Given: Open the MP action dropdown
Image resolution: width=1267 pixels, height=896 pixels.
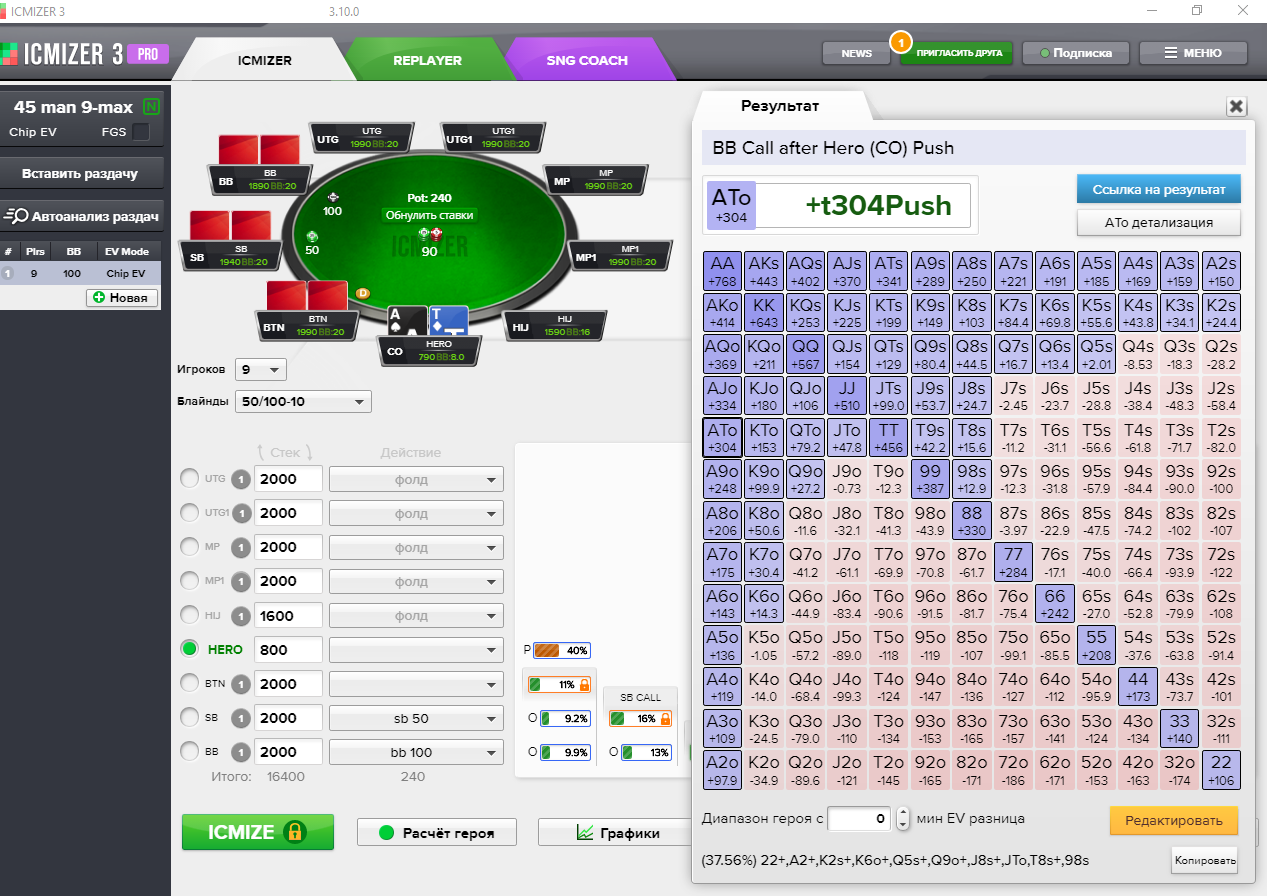Looking at the screenshot, I should tap(416, 547).
